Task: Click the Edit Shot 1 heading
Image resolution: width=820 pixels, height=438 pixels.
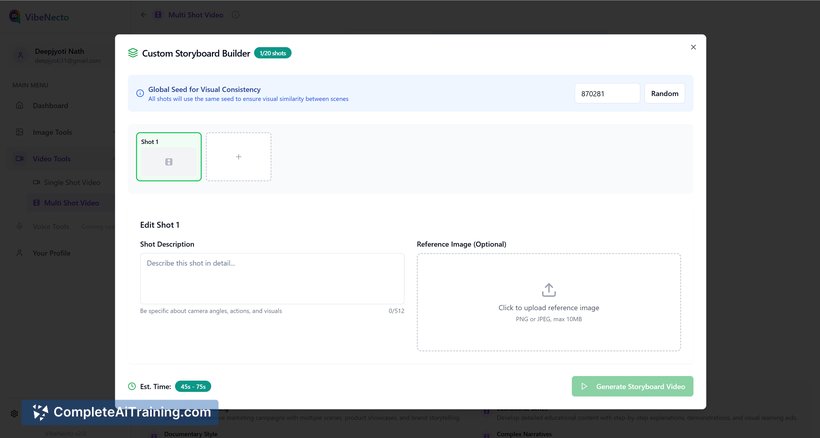Action: coord(160,225)
